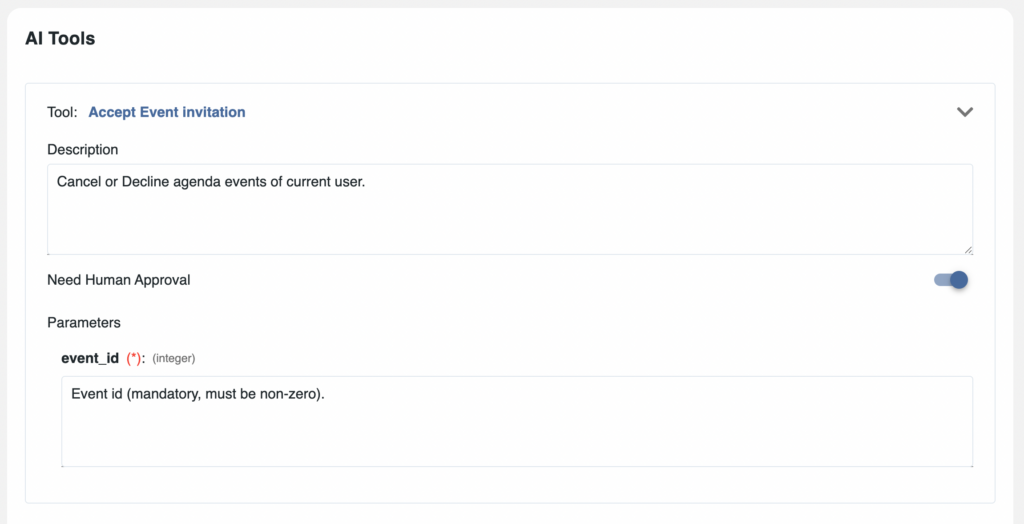This screenshot has width=1024, height=524.
Task: Click the AI Tools heading
Action: [x=60, y=39]
